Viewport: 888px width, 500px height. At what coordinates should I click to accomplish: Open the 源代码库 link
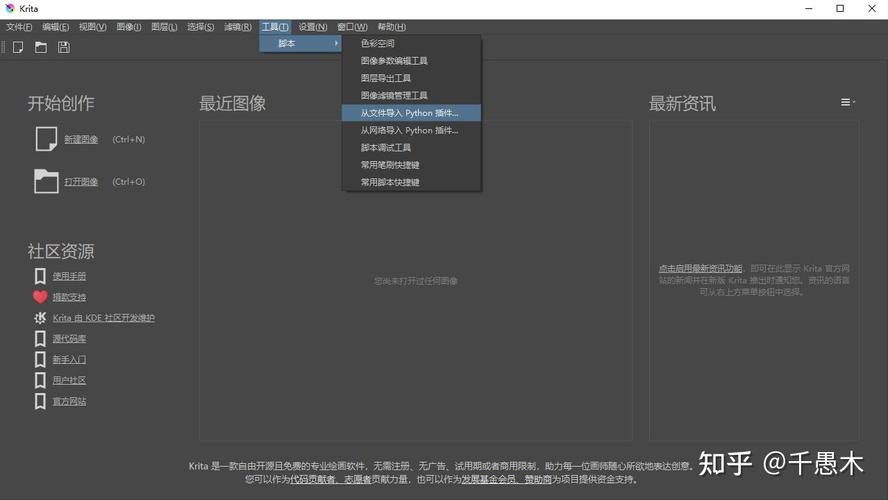(69, 339)
